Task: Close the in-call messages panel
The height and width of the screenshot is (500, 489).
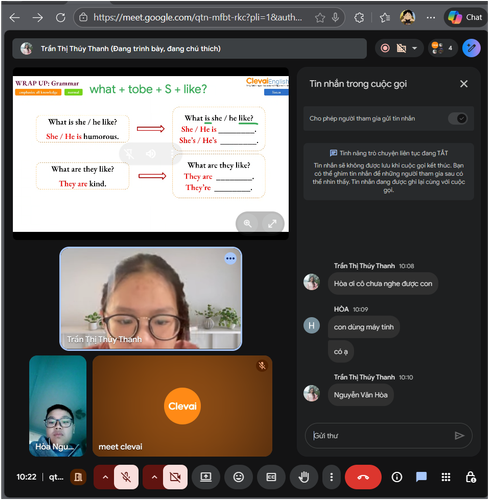Action: click(x=464, y=84)
